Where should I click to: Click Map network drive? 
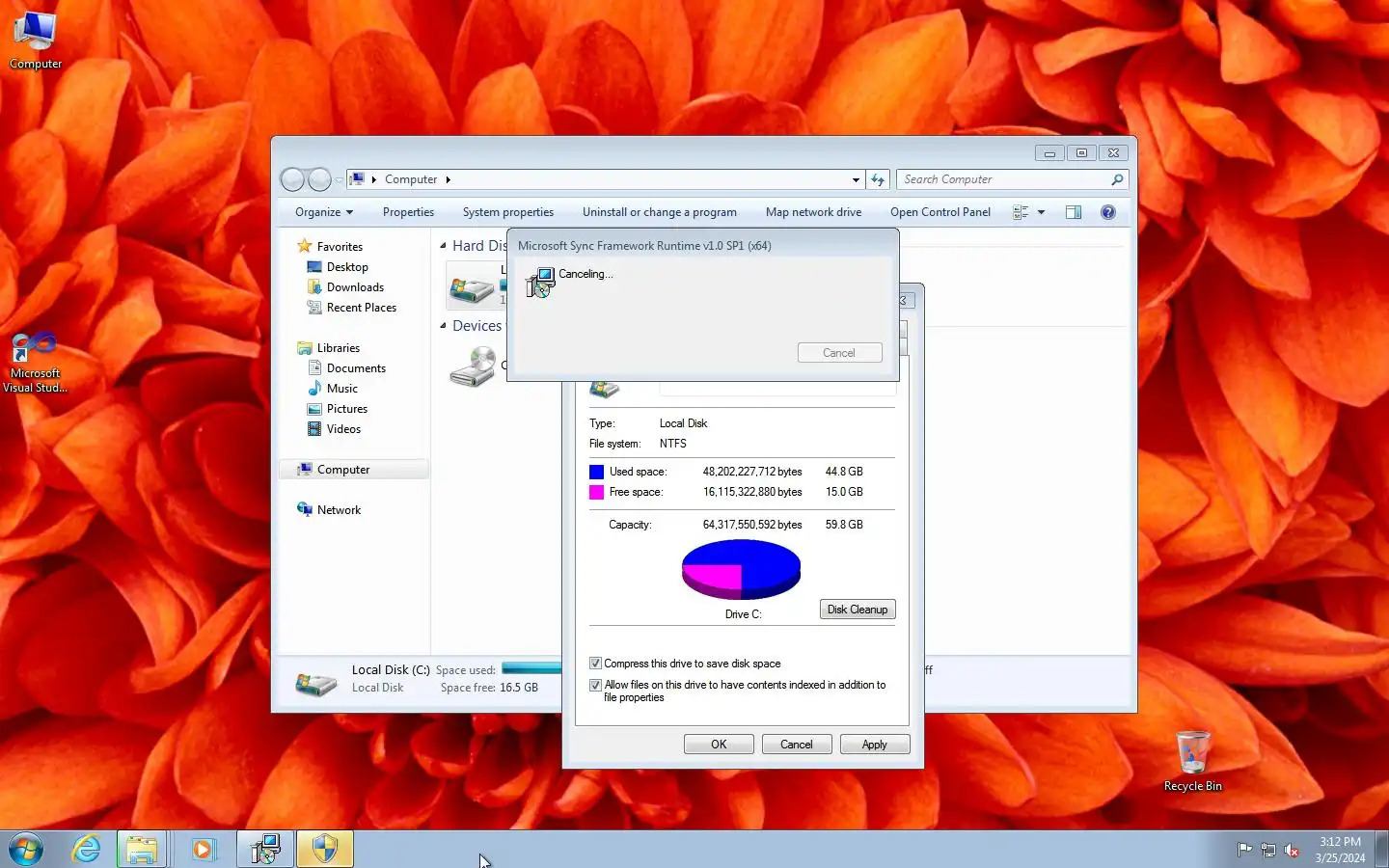[x=814, y=212]
